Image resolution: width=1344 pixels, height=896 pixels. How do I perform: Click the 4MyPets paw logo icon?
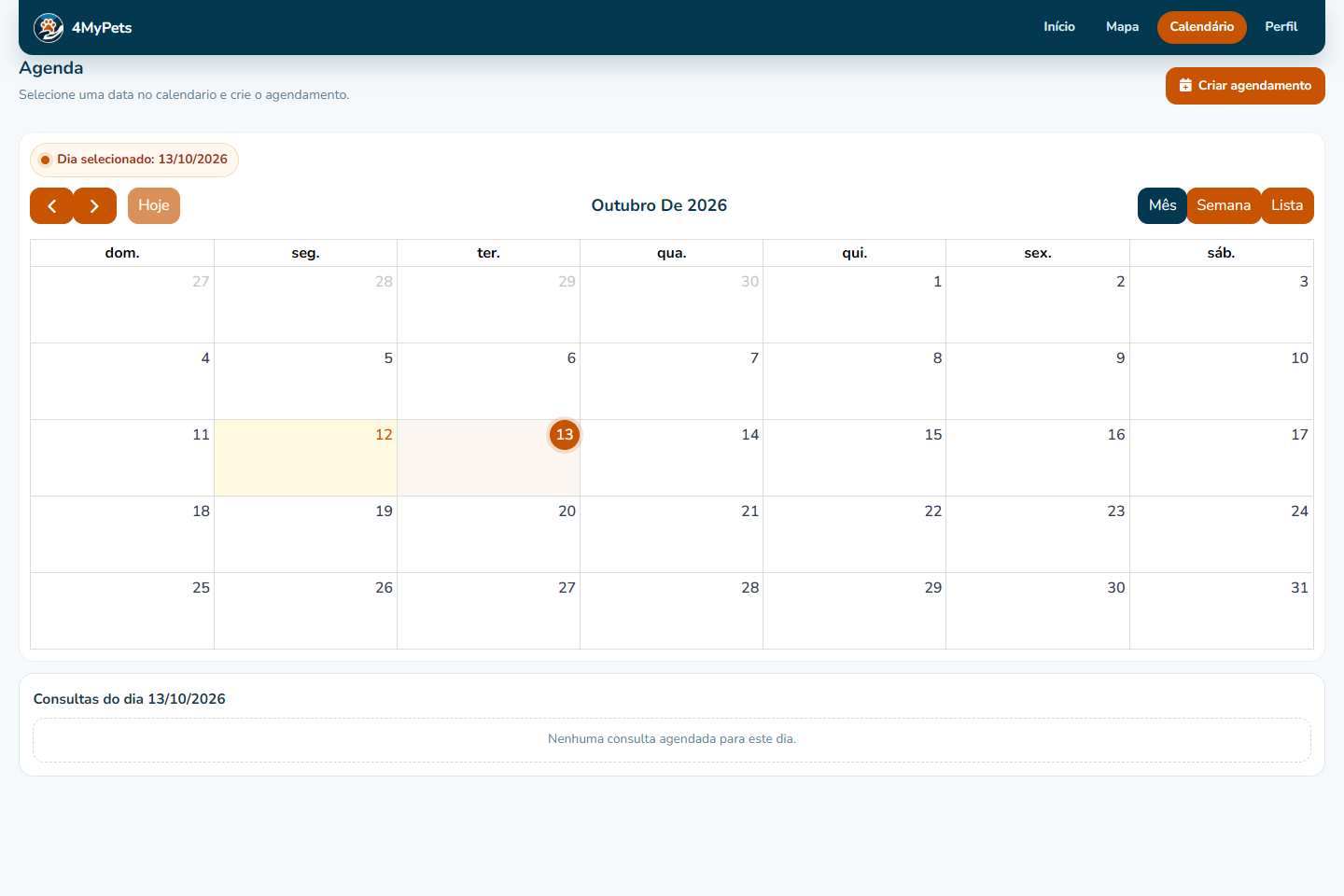(x=49, y=28)
